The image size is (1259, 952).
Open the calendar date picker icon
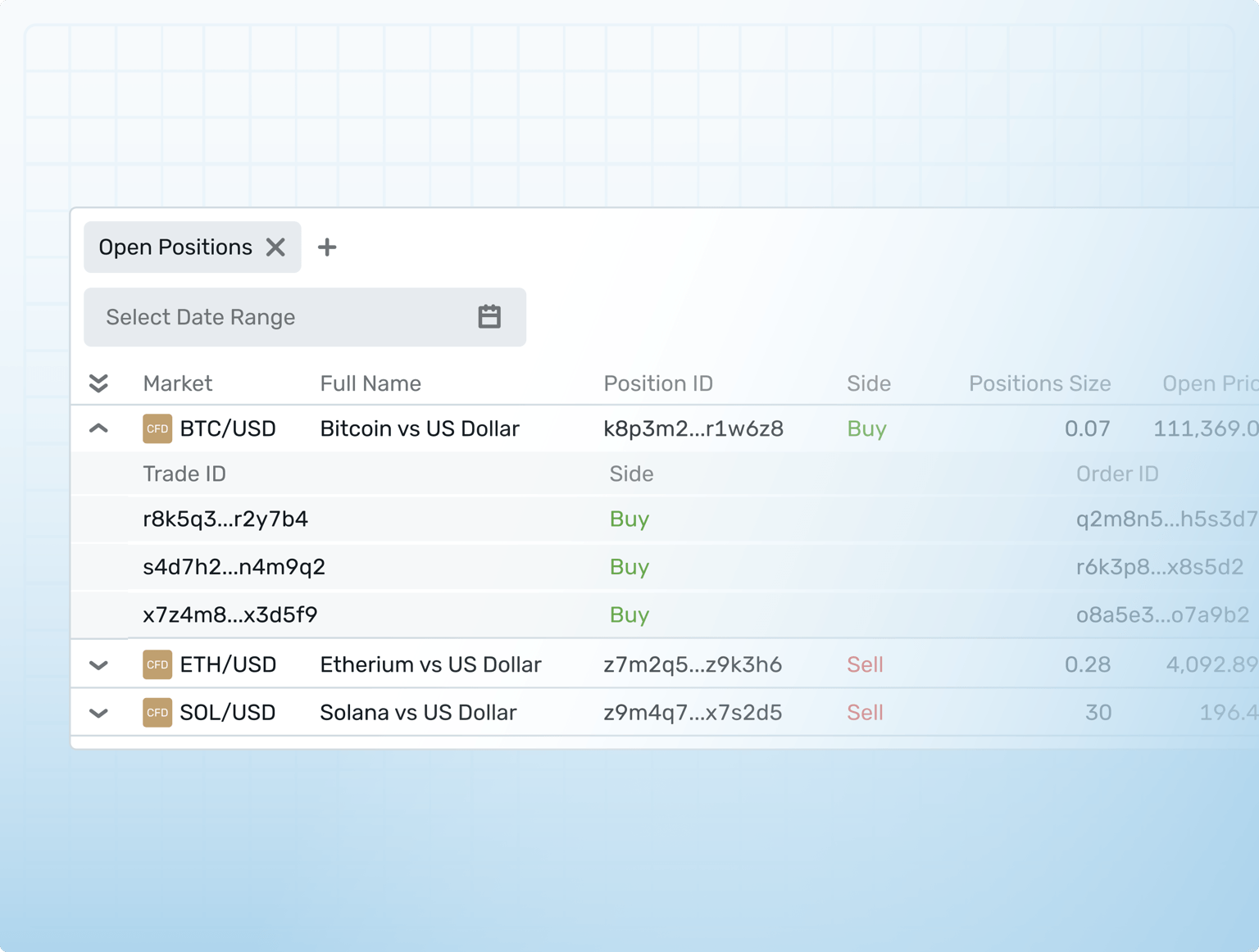[489, 316]
